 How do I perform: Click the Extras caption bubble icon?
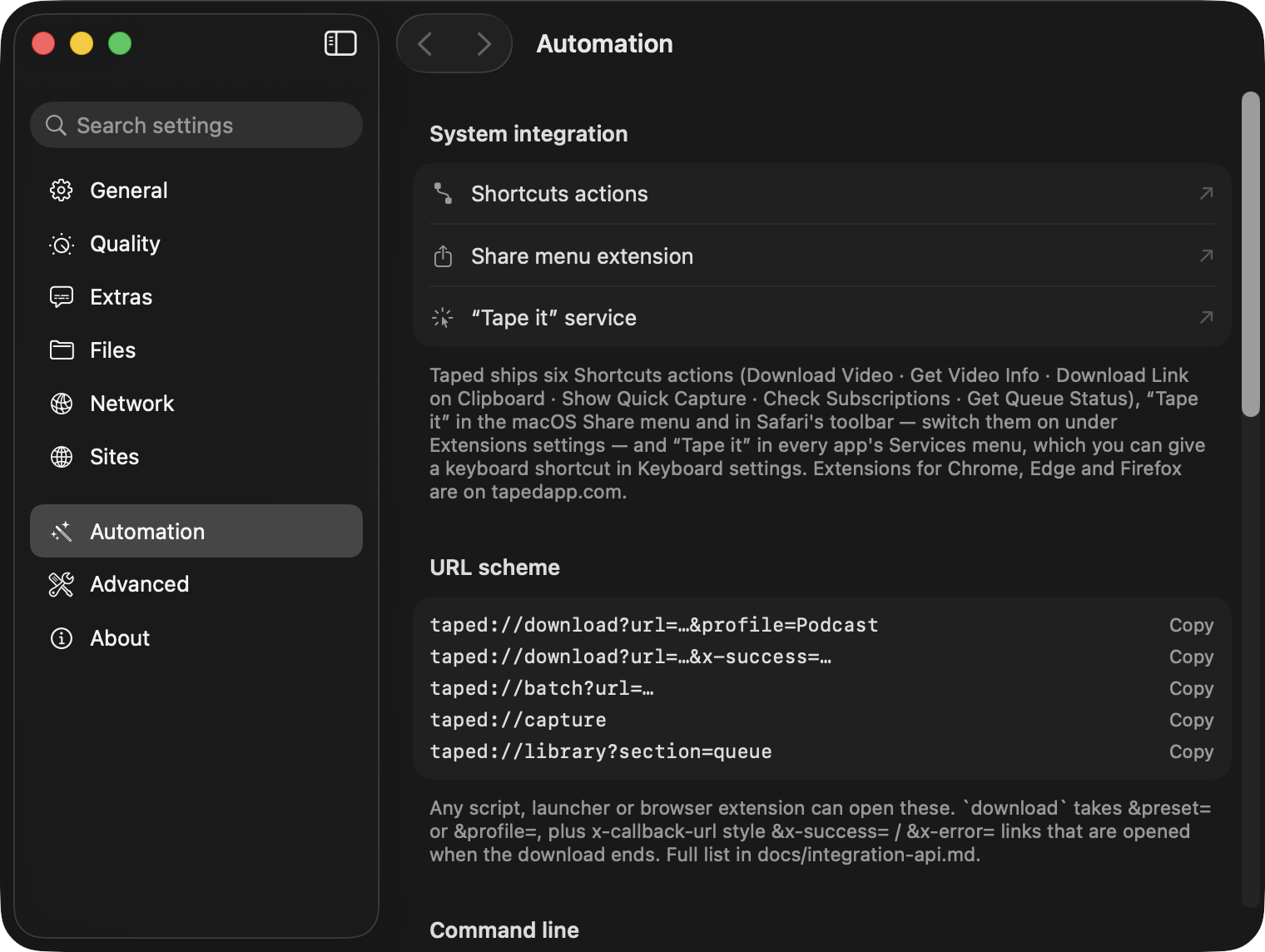pyautogui.click(x=62, y=297)
